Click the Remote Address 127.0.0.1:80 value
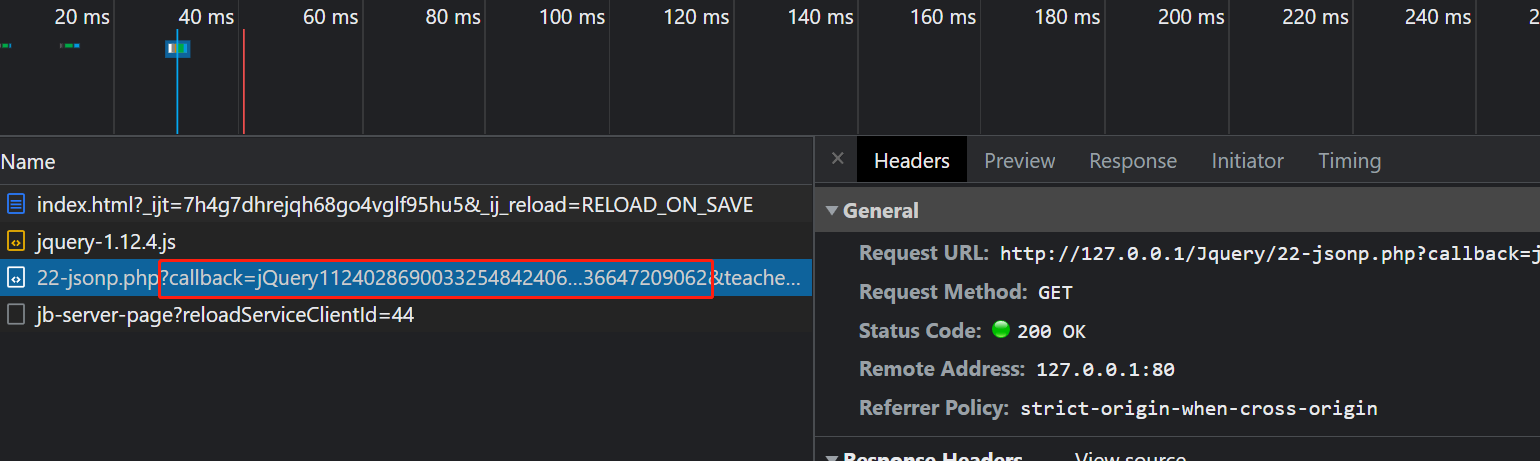This screenshot has height=461, width=1540. (1105, 369)
